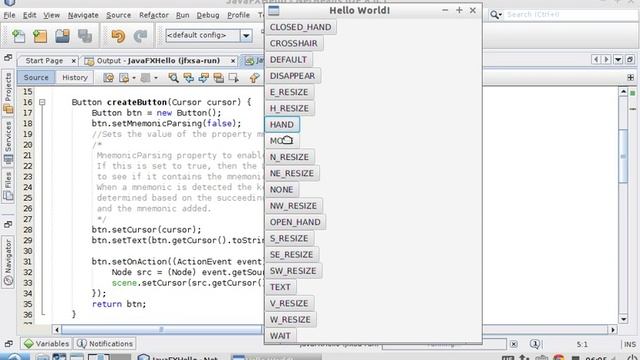Click the E_RESIZE button

pyautogui.click(x=289, y=92)
